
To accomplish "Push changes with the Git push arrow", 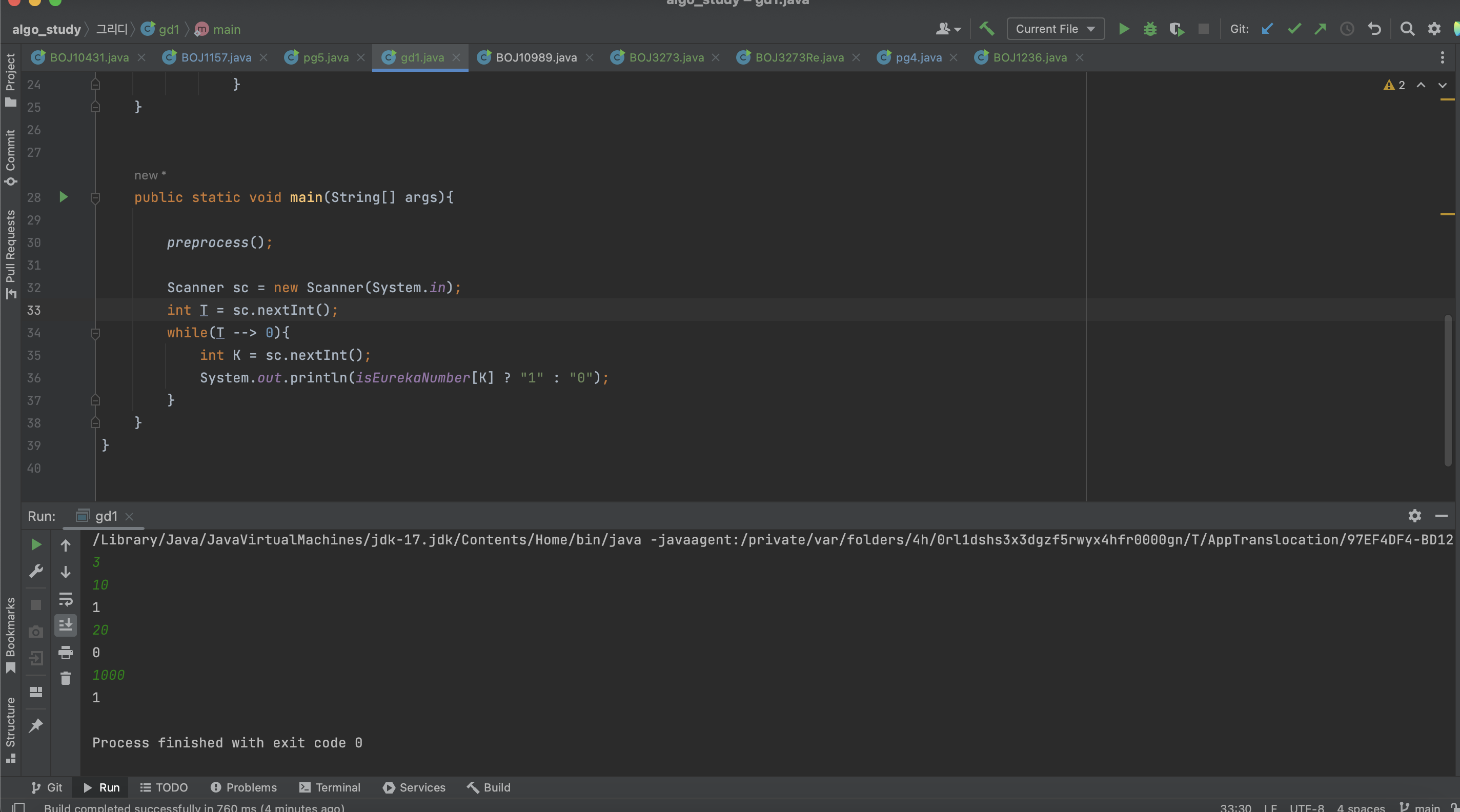I will click(x=1321, y=29).
